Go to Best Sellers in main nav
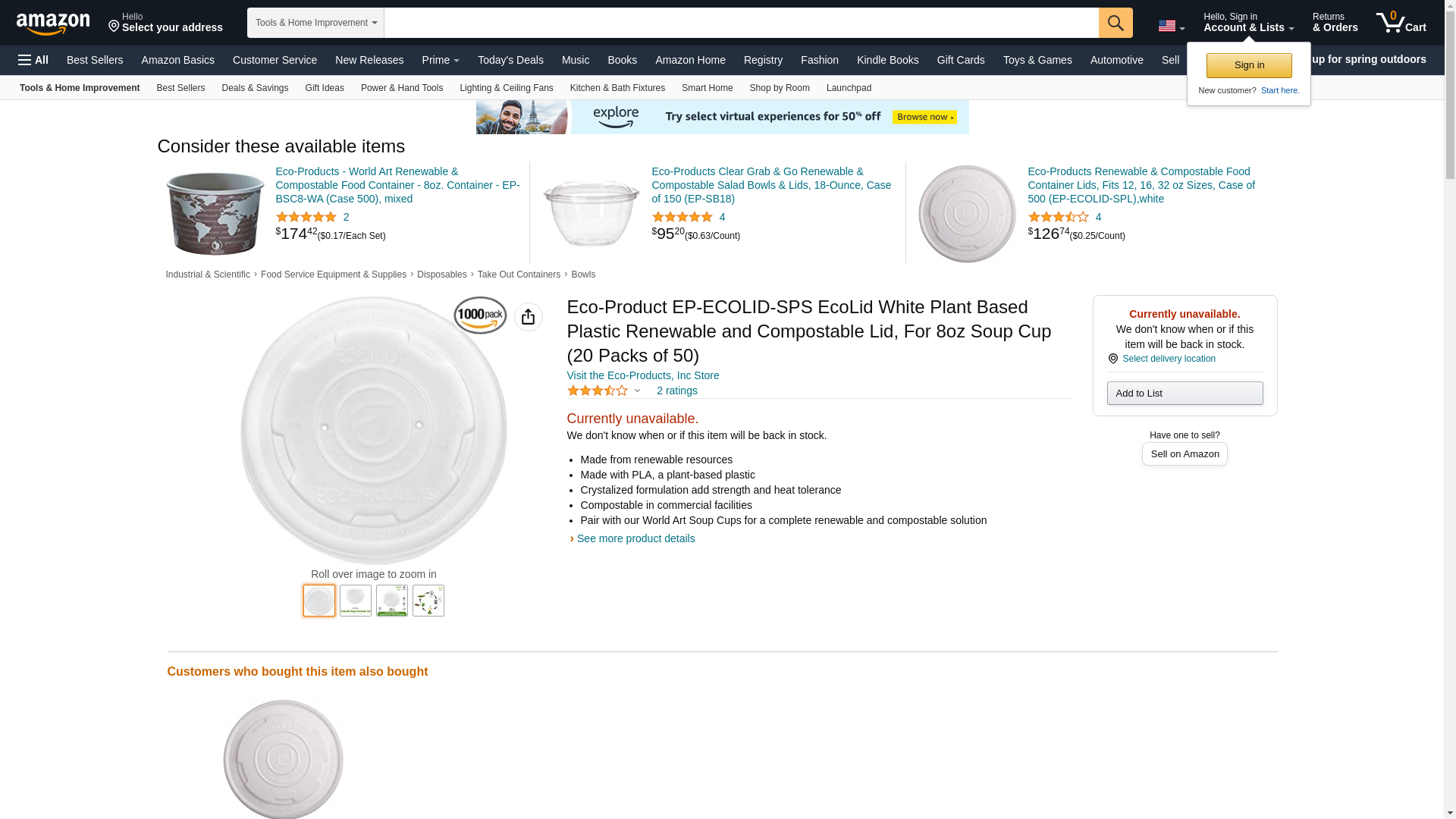The image size is (1456, 819). pyautogui.click(x=95, y=60)
